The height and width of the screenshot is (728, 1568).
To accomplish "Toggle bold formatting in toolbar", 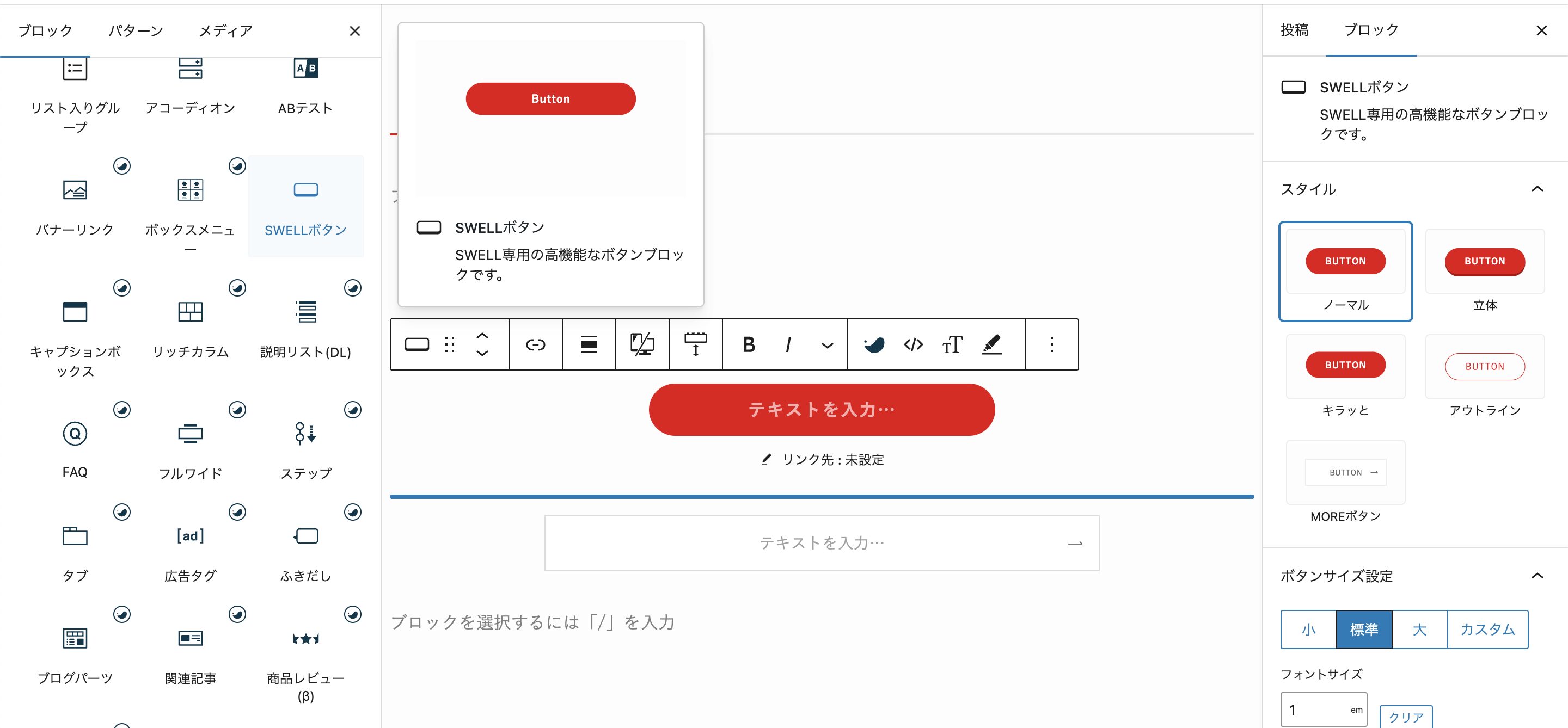I will pos(749,345).
